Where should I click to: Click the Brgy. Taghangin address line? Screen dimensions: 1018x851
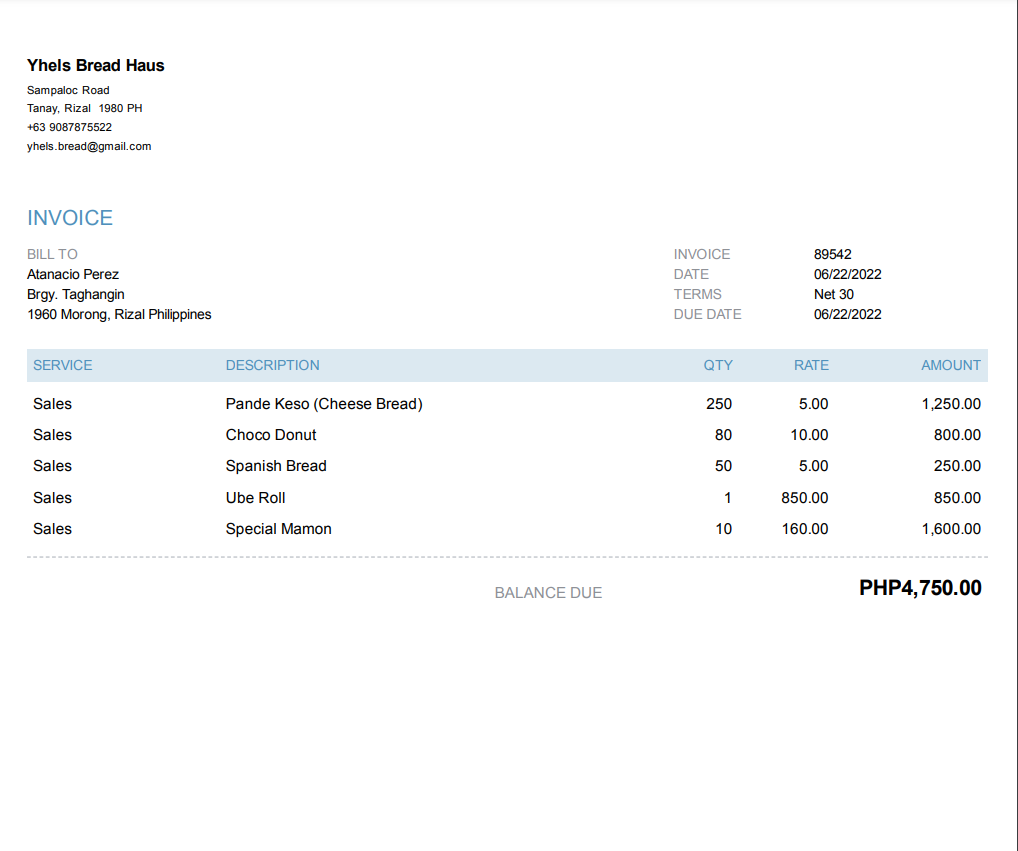(x=75, y=295)
